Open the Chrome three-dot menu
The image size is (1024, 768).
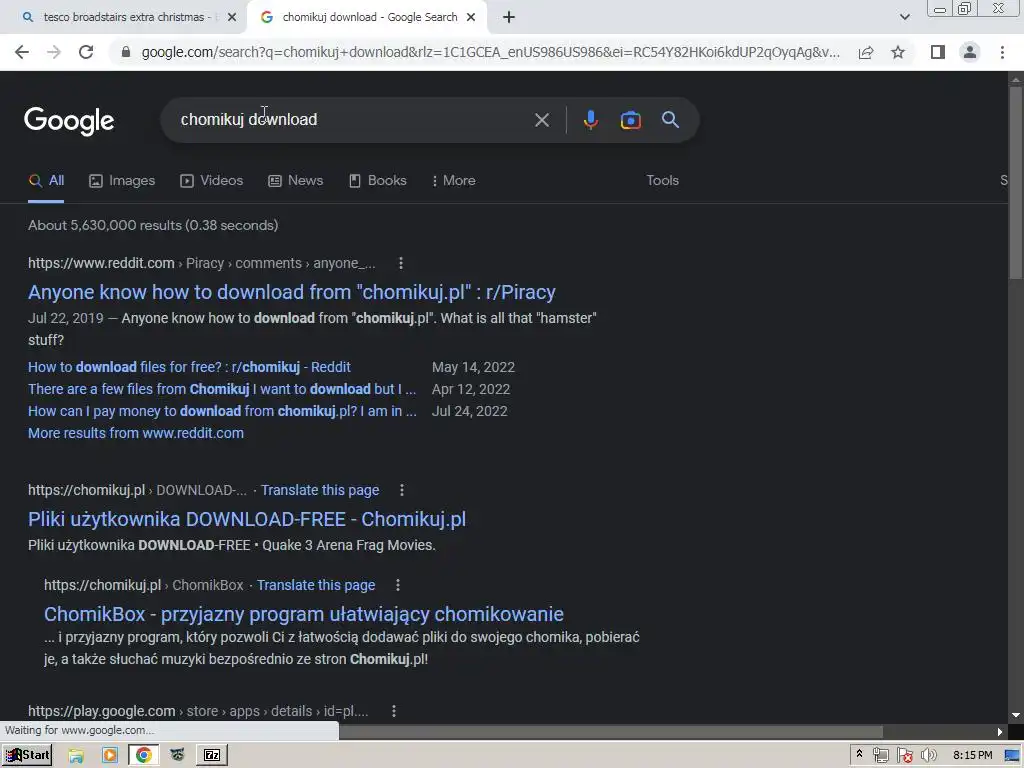pos(1002,52)
